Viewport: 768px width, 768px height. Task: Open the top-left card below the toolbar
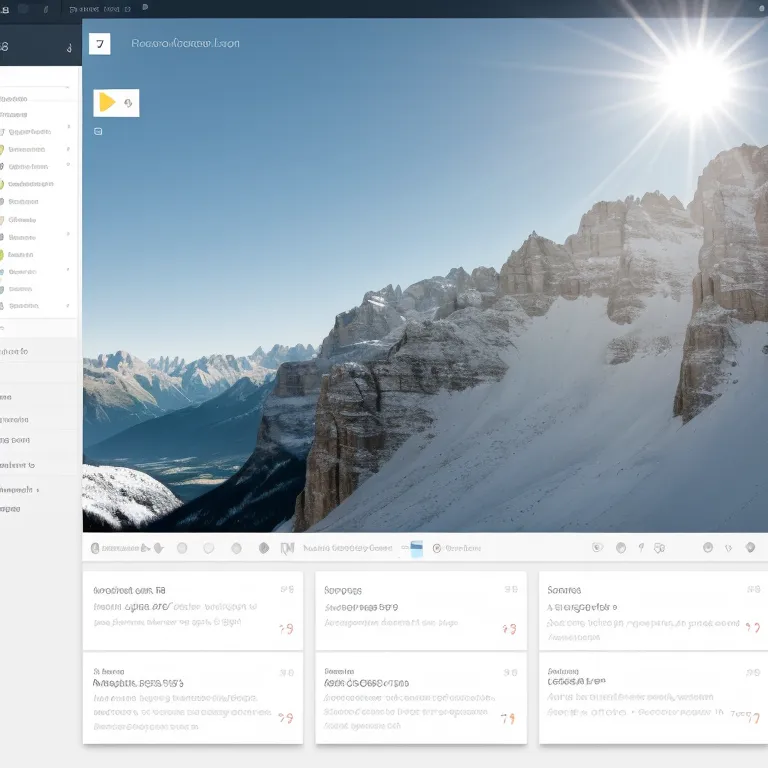click(x=192, y=610)
